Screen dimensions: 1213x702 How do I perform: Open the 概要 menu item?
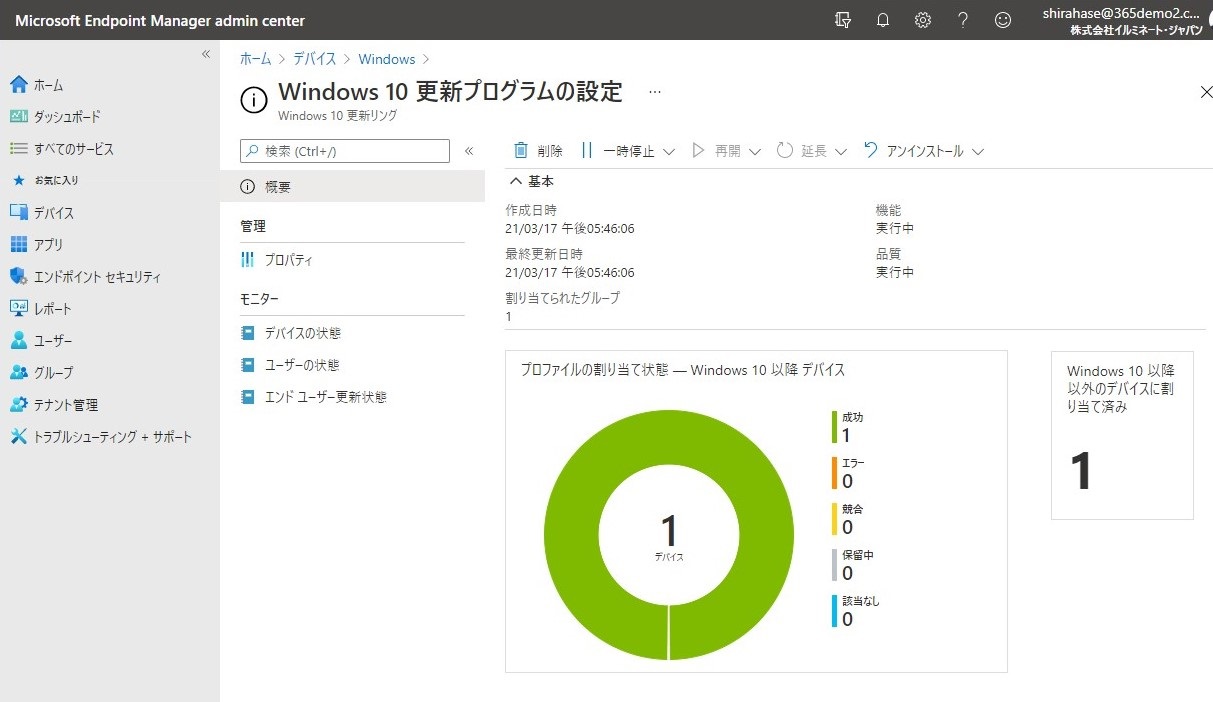point(353,187)
